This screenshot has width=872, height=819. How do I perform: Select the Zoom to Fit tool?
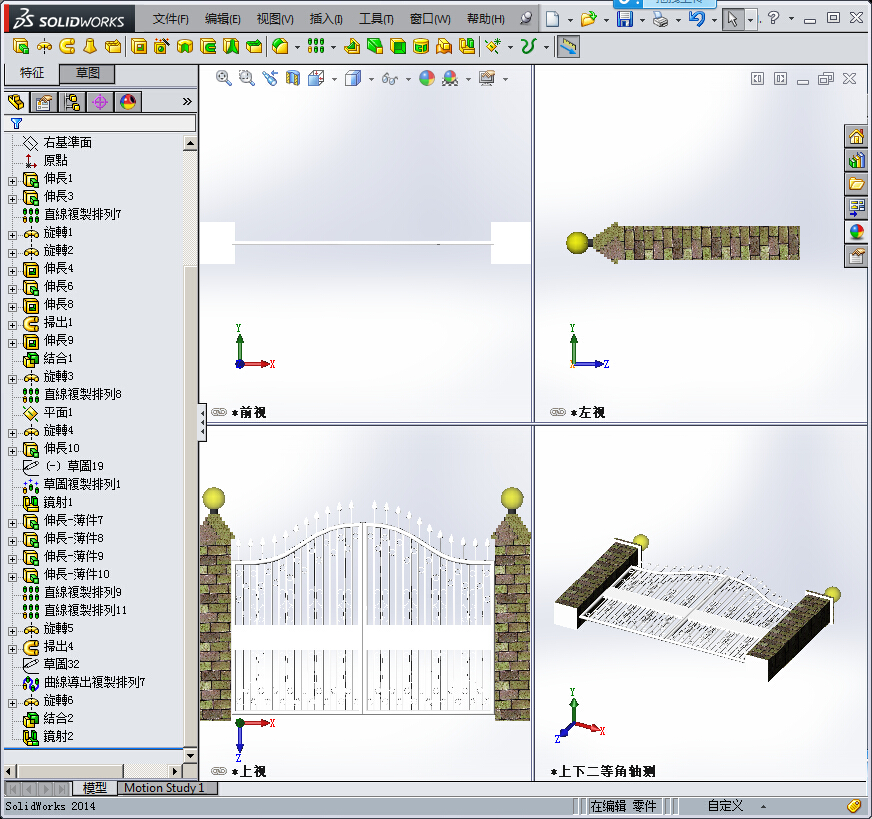tap(222, 79)
